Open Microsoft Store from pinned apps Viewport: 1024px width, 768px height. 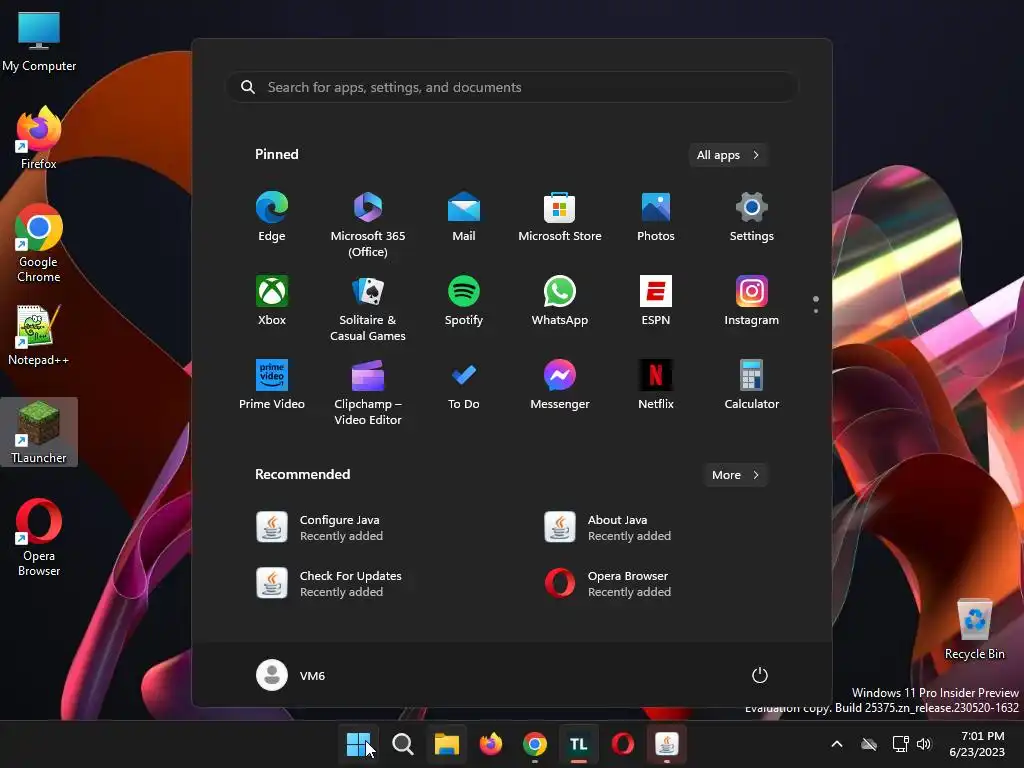click(560, 217)
